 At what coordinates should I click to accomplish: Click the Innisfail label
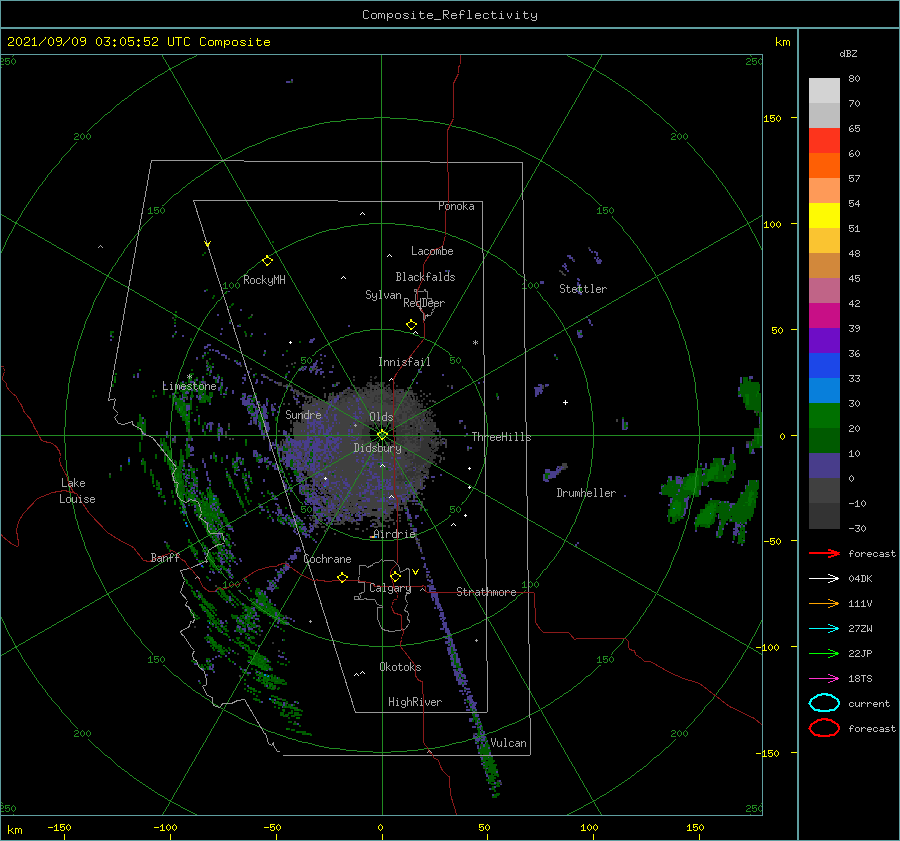pyautogui.click(x=404, y=362)
